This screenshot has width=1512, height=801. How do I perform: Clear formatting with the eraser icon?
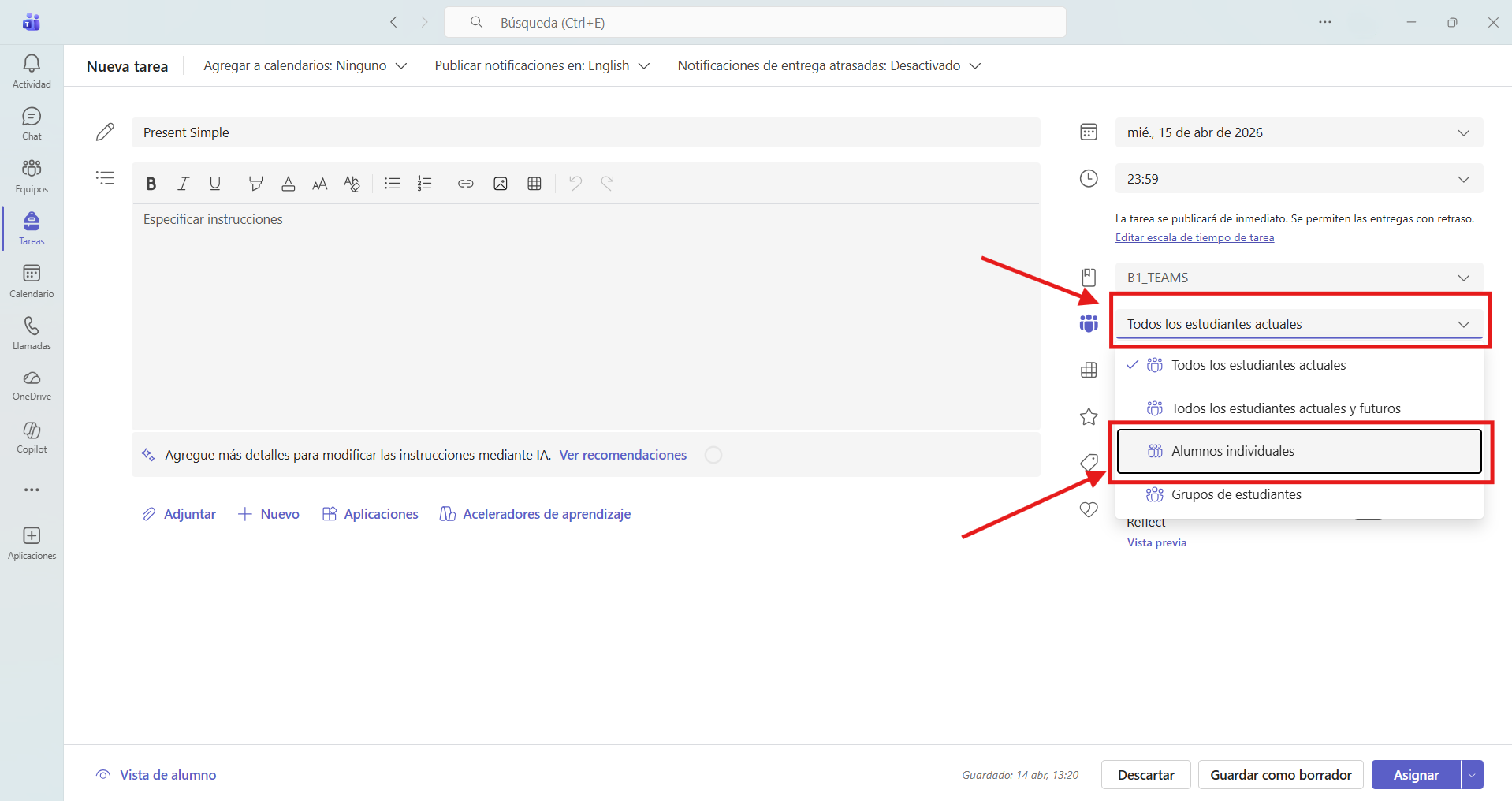tap(352, 184)
